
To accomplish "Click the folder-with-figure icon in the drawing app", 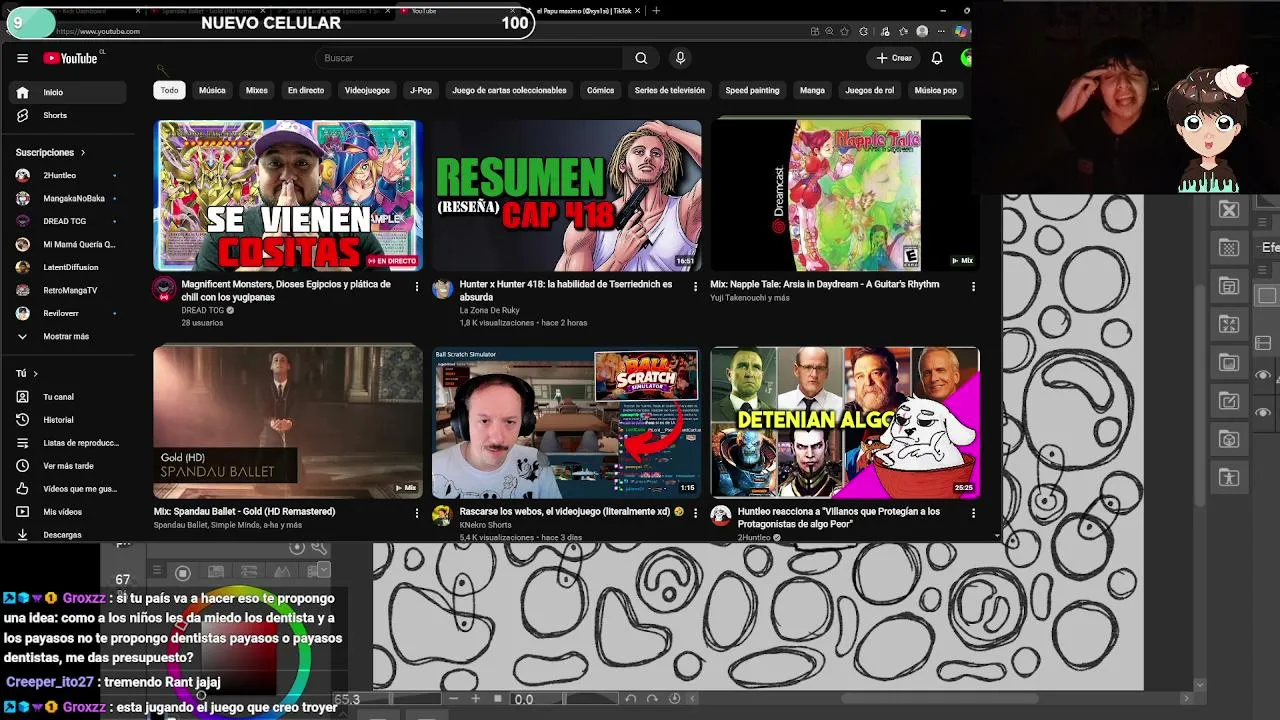I will (1229, 478).
